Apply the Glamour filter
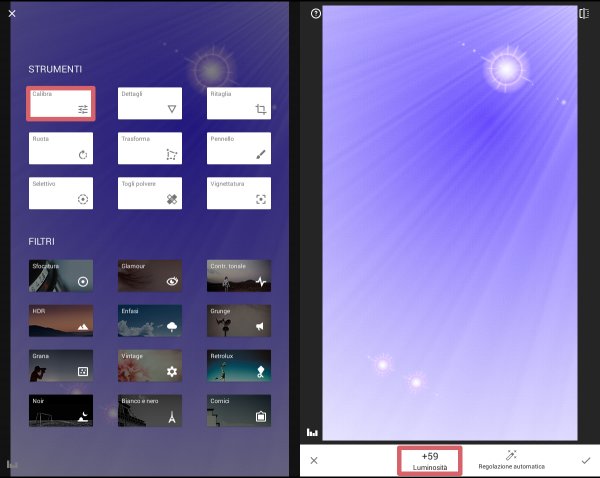This screenshot has width=600, height=478. [x=150, y=276]
